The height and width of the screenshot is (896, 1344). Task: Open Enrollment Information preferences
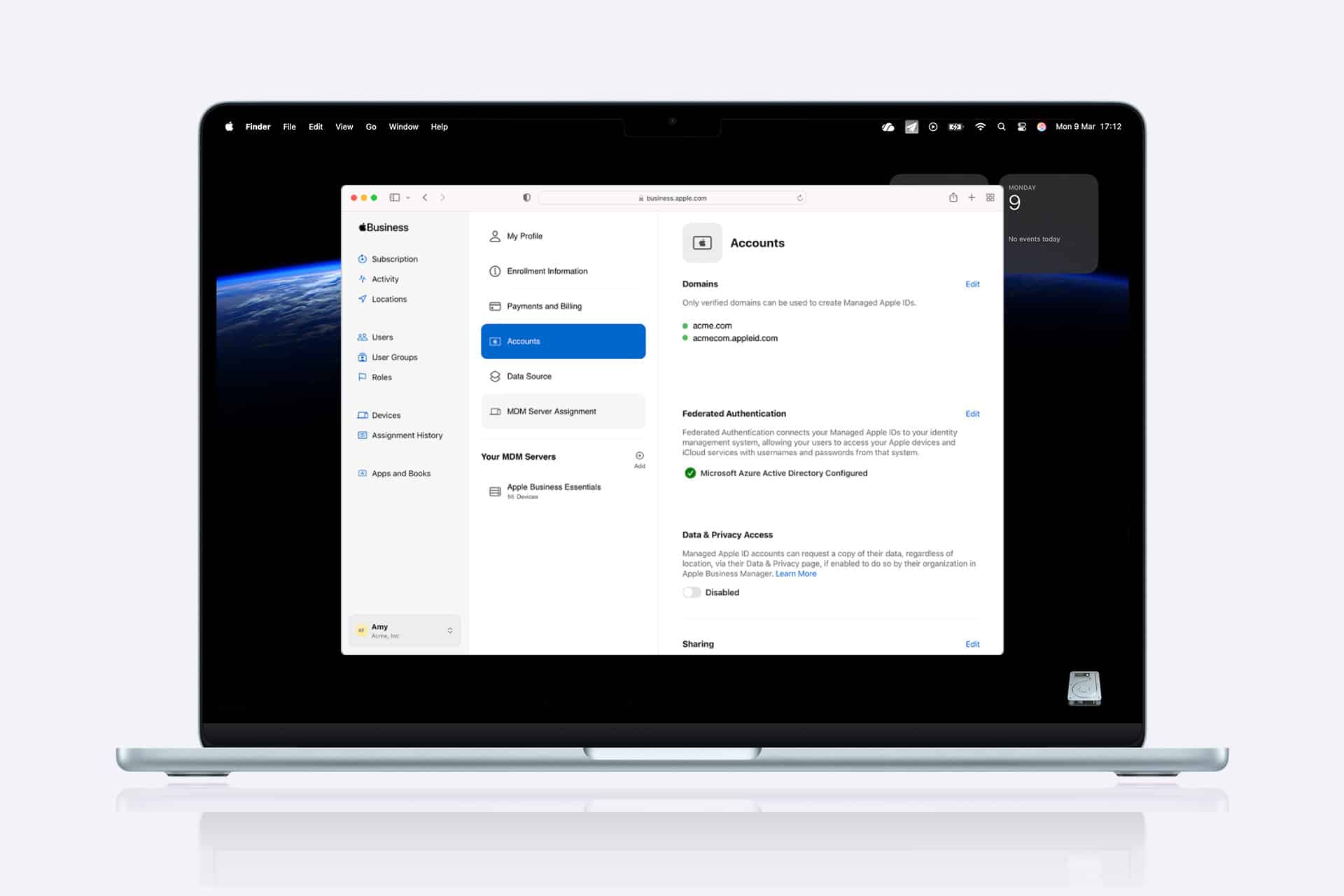pos(563,271)
